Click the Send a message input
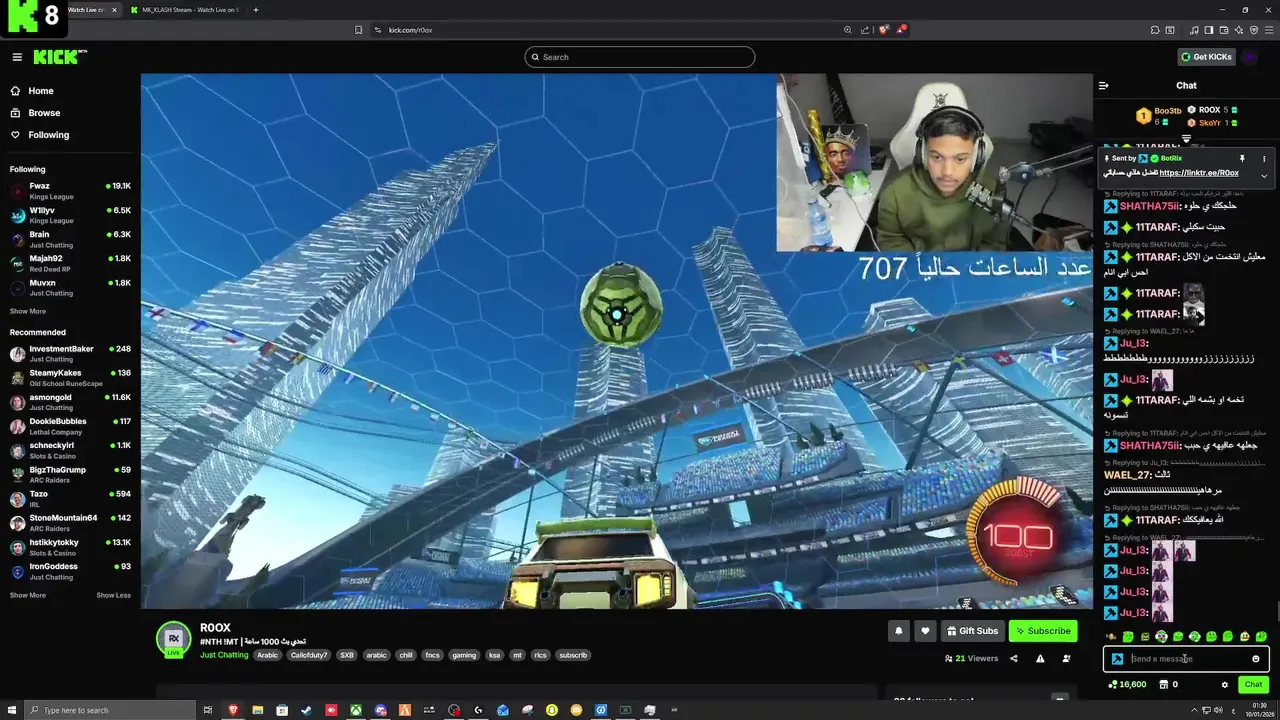Screen dimensions: 1280x720 tap(1188, 659)
